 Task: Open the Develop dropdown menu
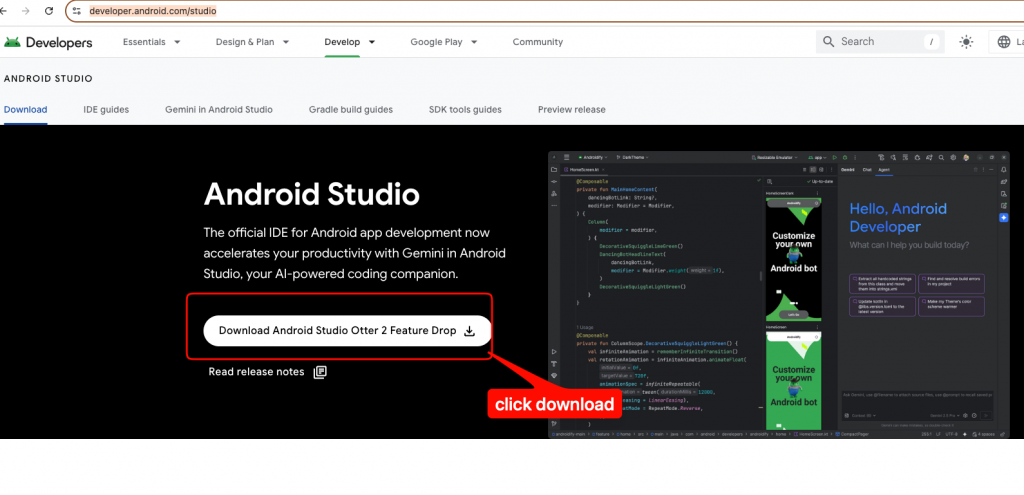[350, 42]
